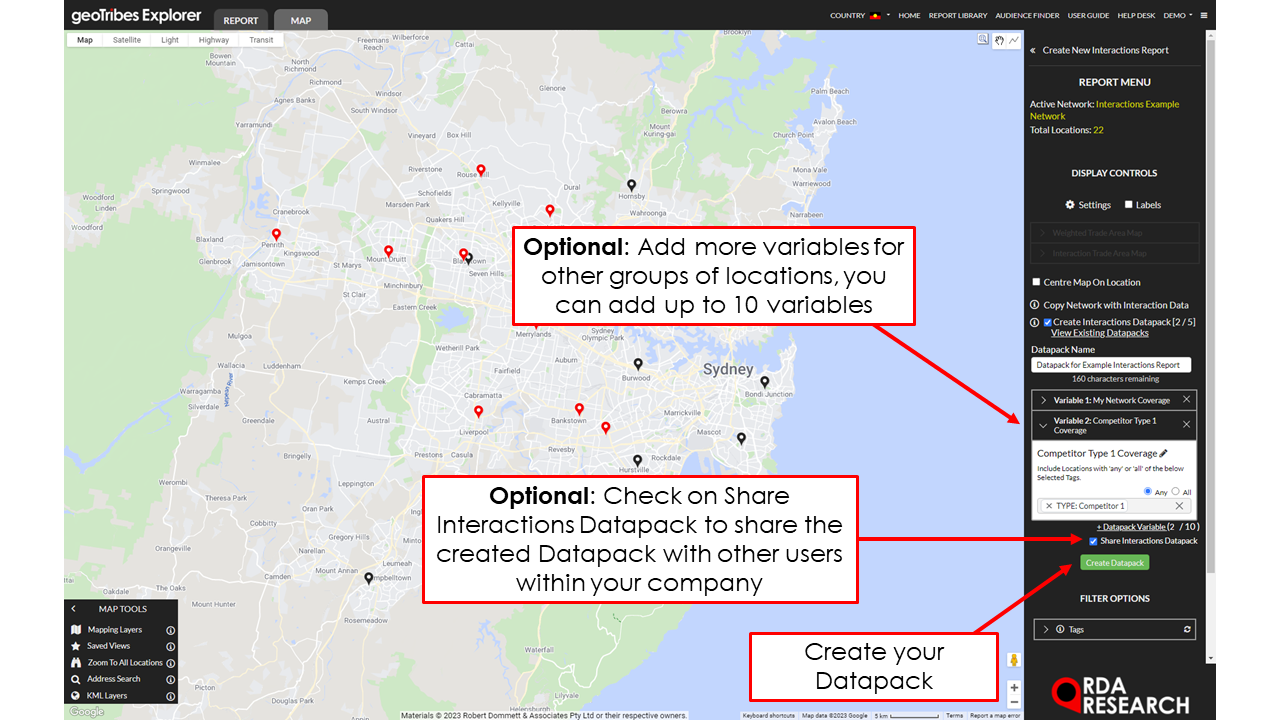The image size is (1280, 720).
Task: Toggle the Labels checkbox
Action: [x=1129, y=205]
